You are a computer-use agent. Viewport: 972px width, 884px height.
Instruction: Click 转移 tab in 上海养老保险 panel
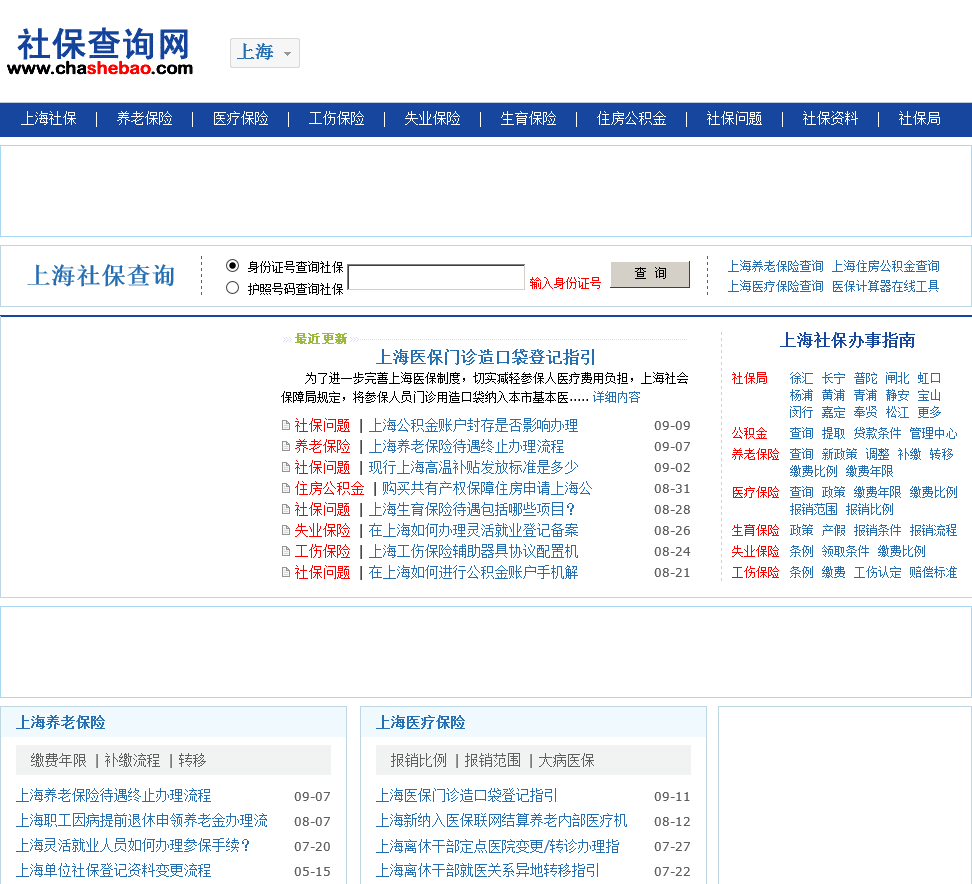click(192, 761)
